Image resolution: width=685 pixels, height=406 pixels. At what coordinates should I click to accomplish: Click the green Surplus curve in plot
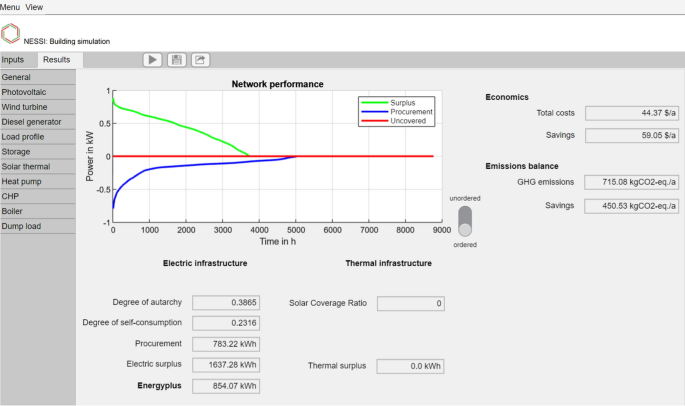click(188, 127)
